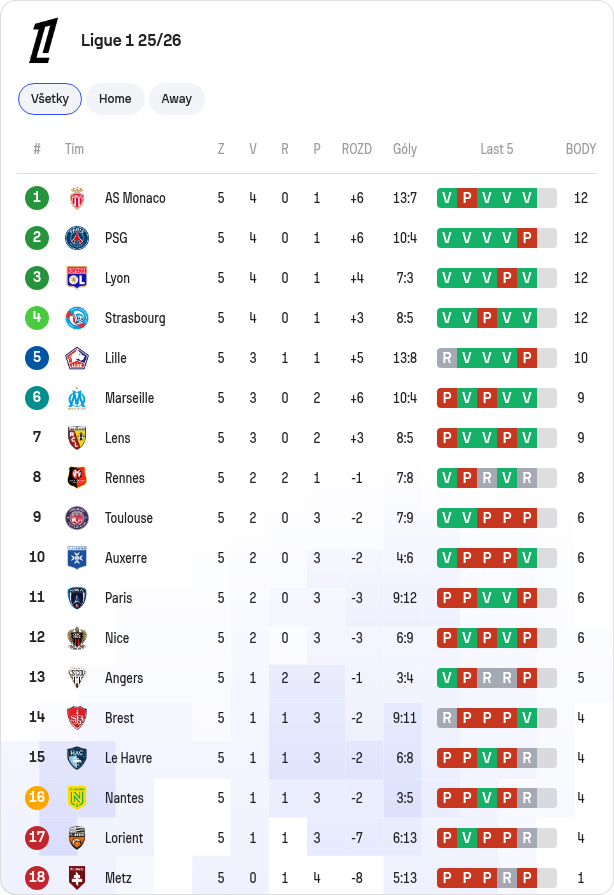614x895 pixels.
Task: Click the Lorient team name
Action: (124, 837)
